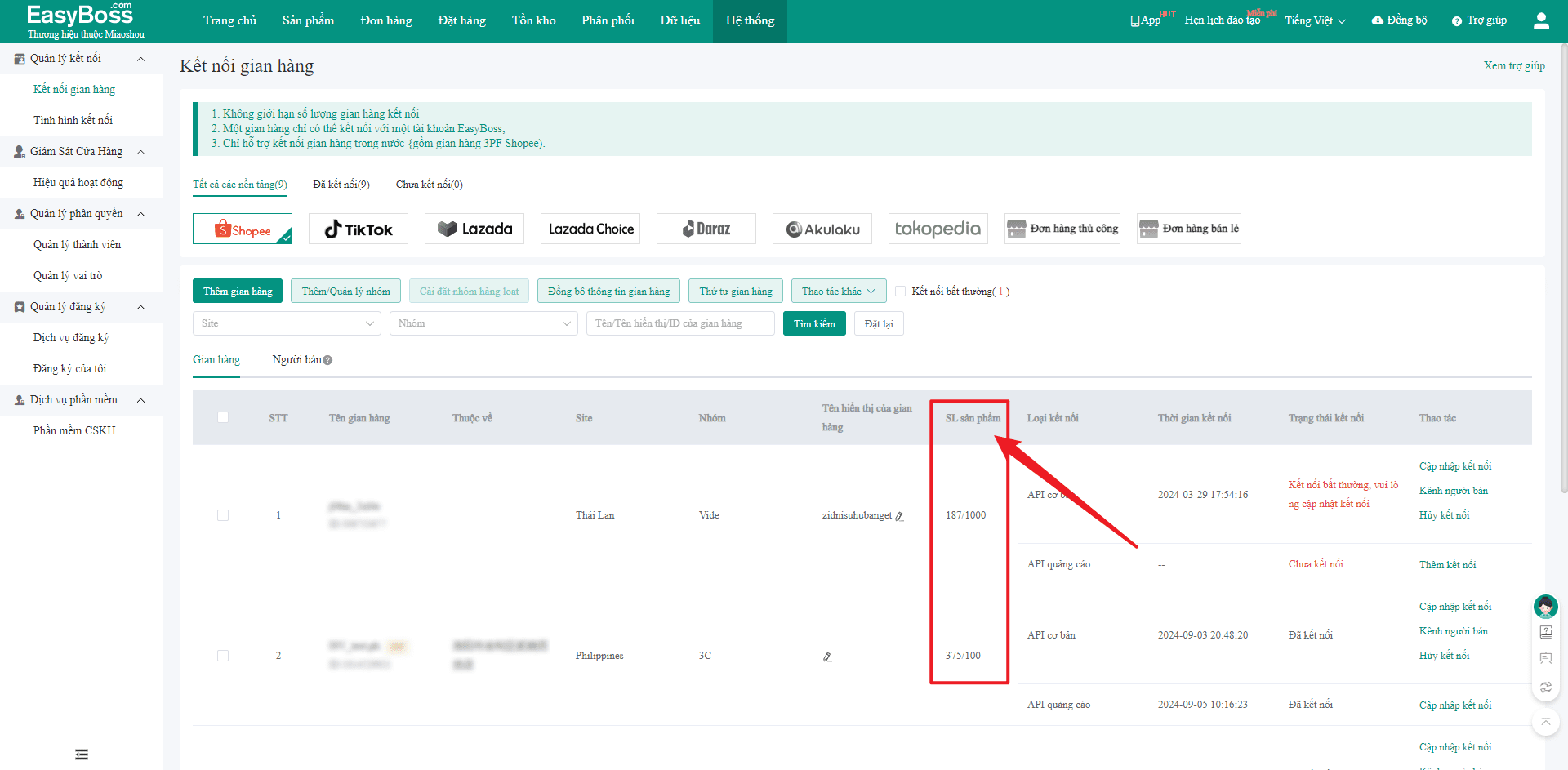Click the EasyBoss logo
Image resolution: width=1568 pixels, height=770 pixels.
(x=85, y=20)
